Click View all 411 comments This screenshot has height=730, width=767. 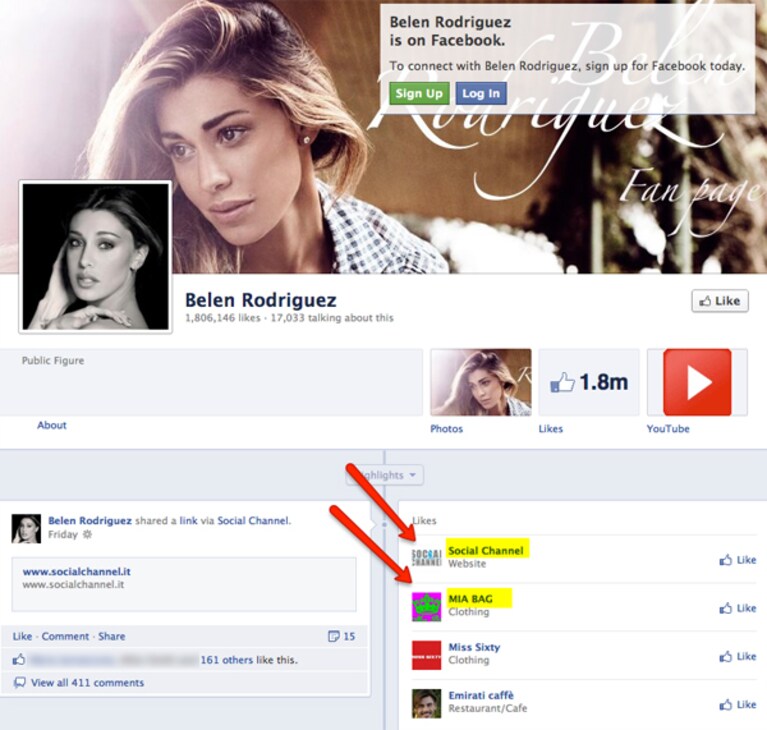click(88, 683)
